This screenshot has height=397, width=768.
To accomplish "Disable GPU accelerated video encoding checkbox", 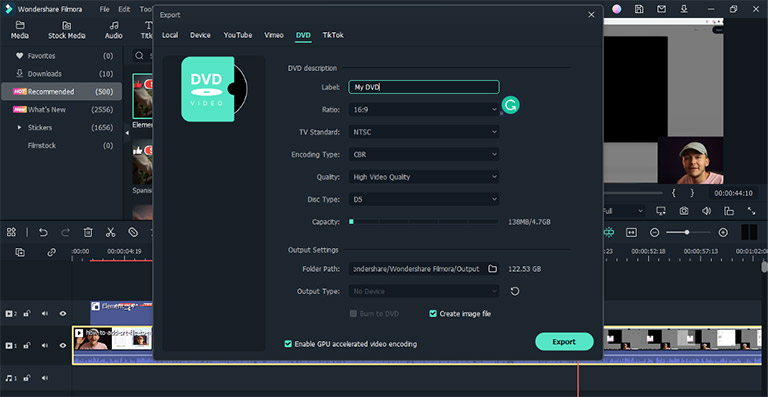I will [288, 344].
